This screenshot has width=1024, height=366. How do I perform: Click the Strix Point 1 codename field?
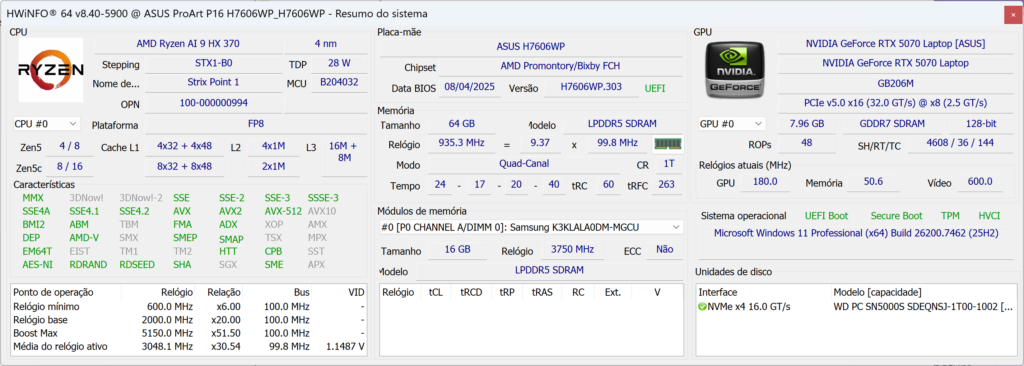click(x=214, y=83)
